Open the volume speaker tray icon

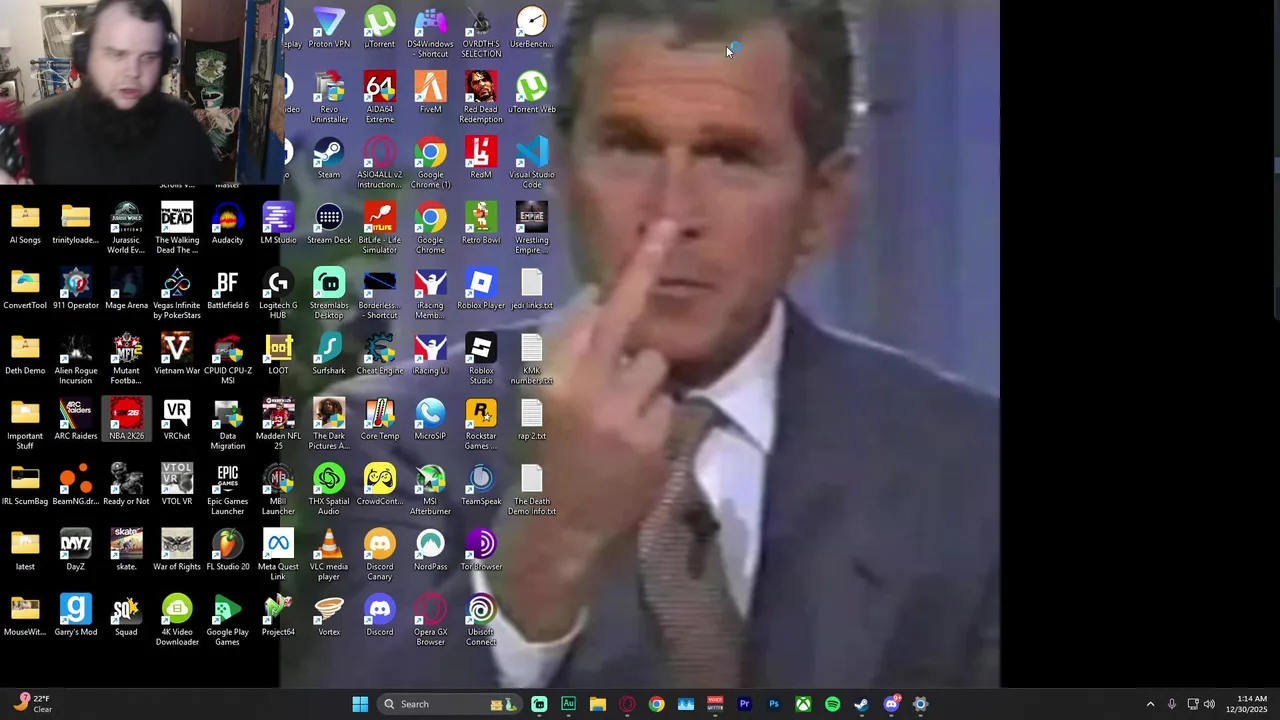point(1210,704)
